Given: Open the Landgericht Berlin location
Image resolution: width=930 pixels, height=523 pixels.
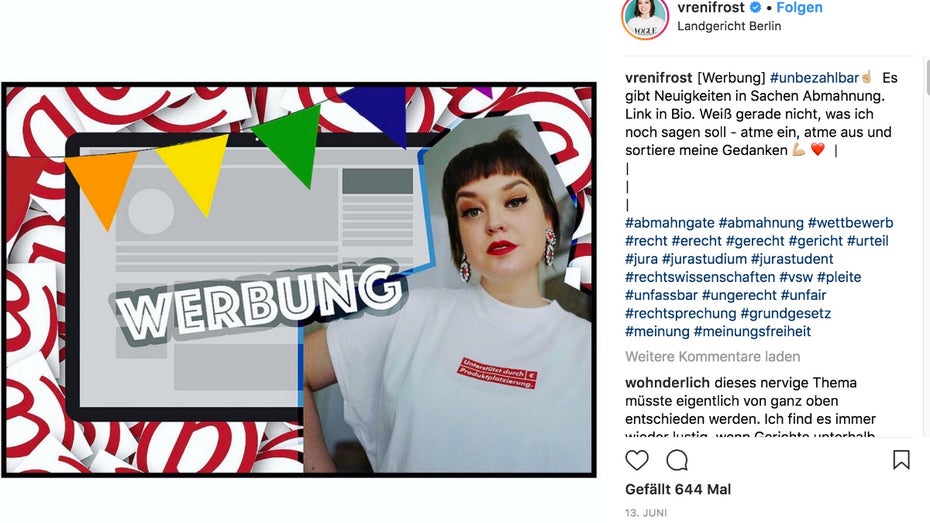Looking at the screenshot, I should coord(729,26).
